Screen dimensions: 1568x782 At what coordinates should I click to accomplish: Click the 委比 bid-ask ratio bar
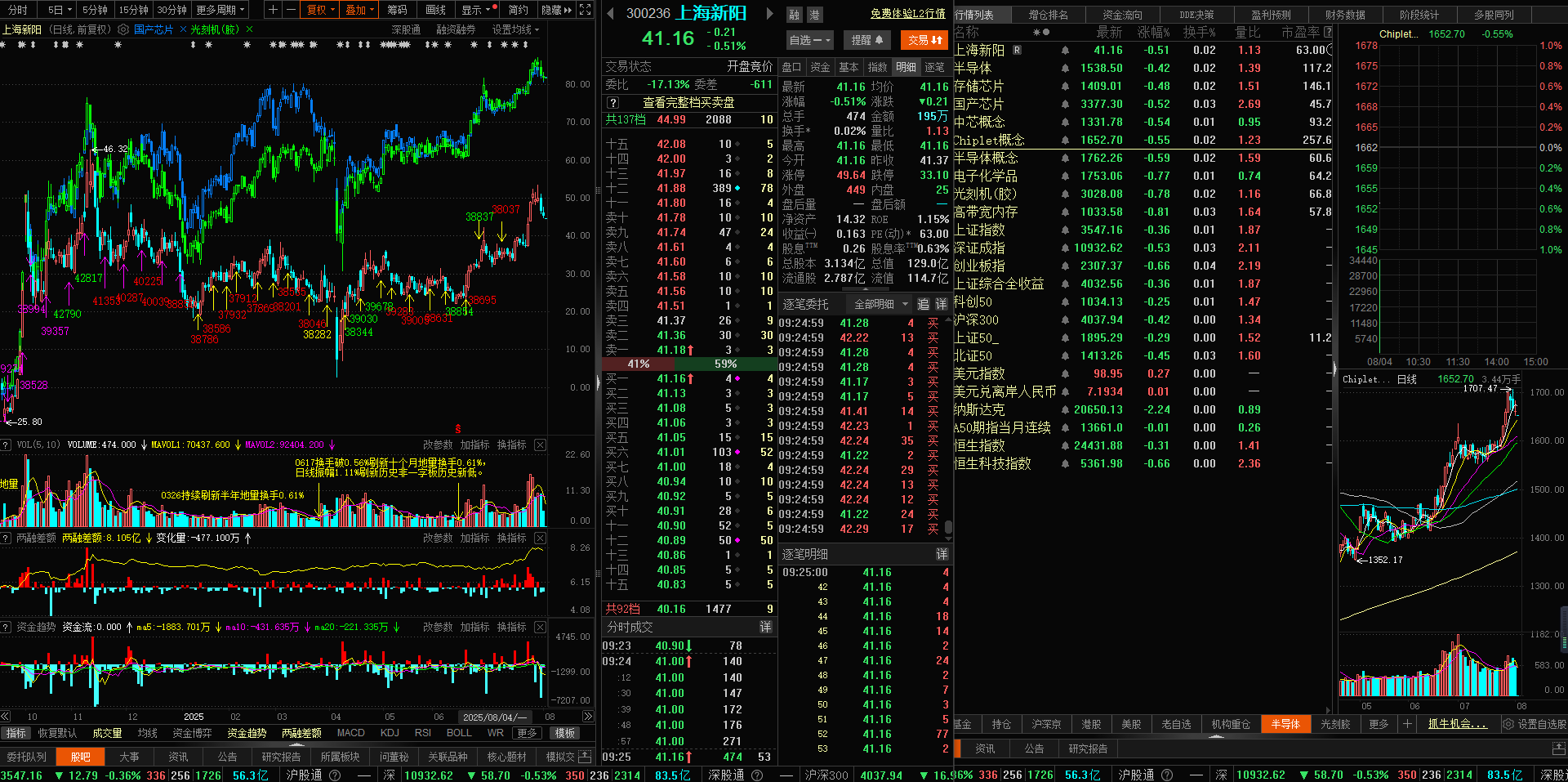pyautogui.click(x=689, y=84)
